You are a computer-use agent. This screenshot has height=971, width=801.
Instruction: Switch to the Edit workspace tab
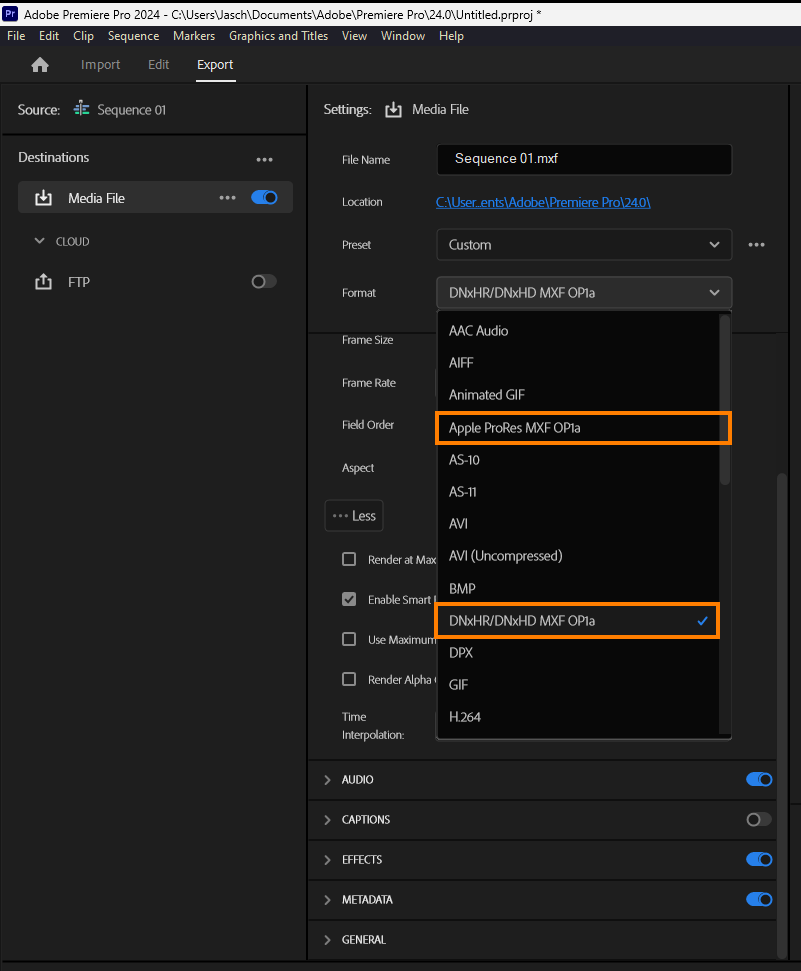[x=159, y=64]
